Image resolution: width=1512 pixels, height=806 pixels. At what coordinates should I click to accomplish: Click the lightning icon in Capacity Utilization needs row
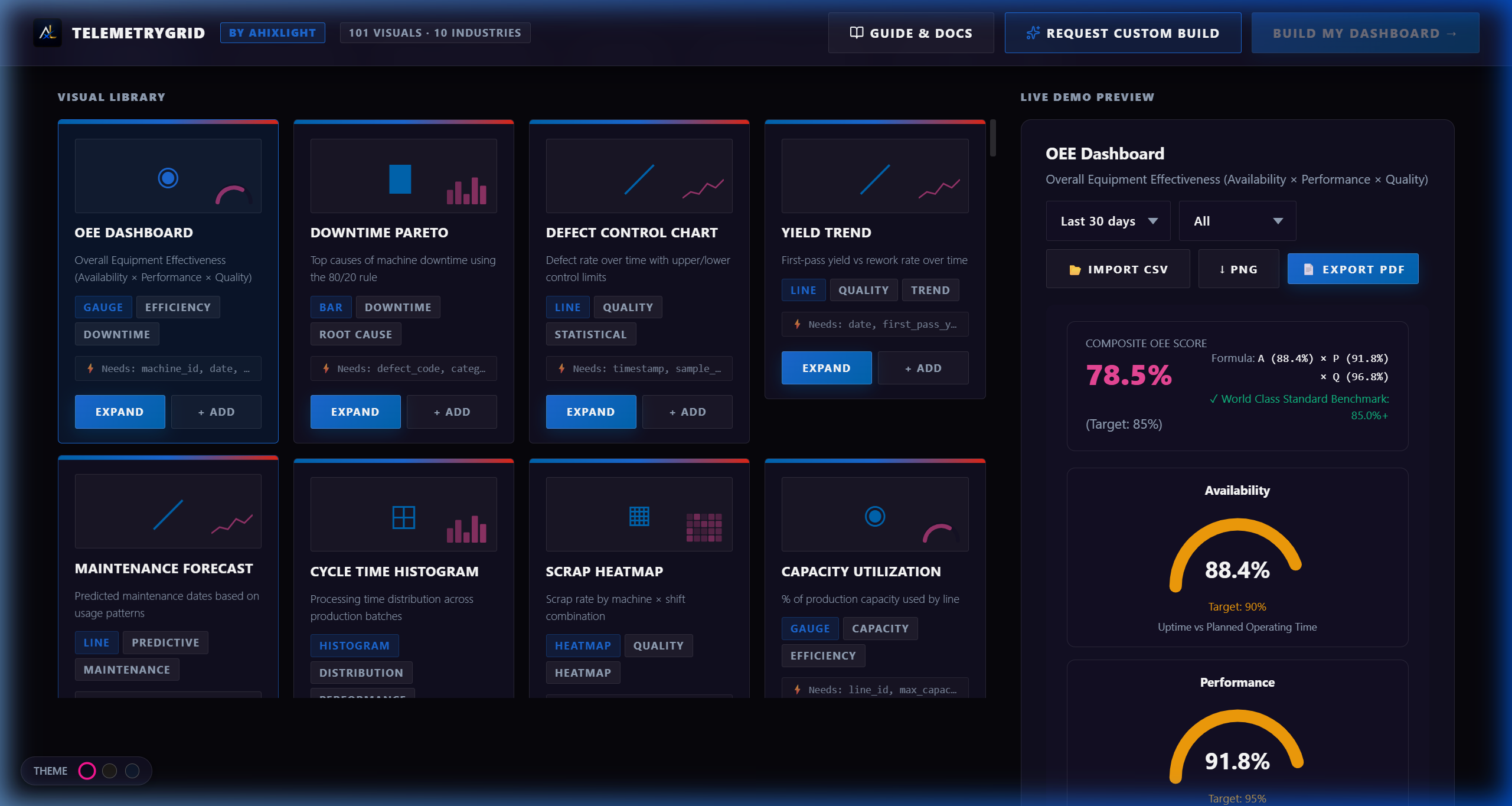coord(797,690)
